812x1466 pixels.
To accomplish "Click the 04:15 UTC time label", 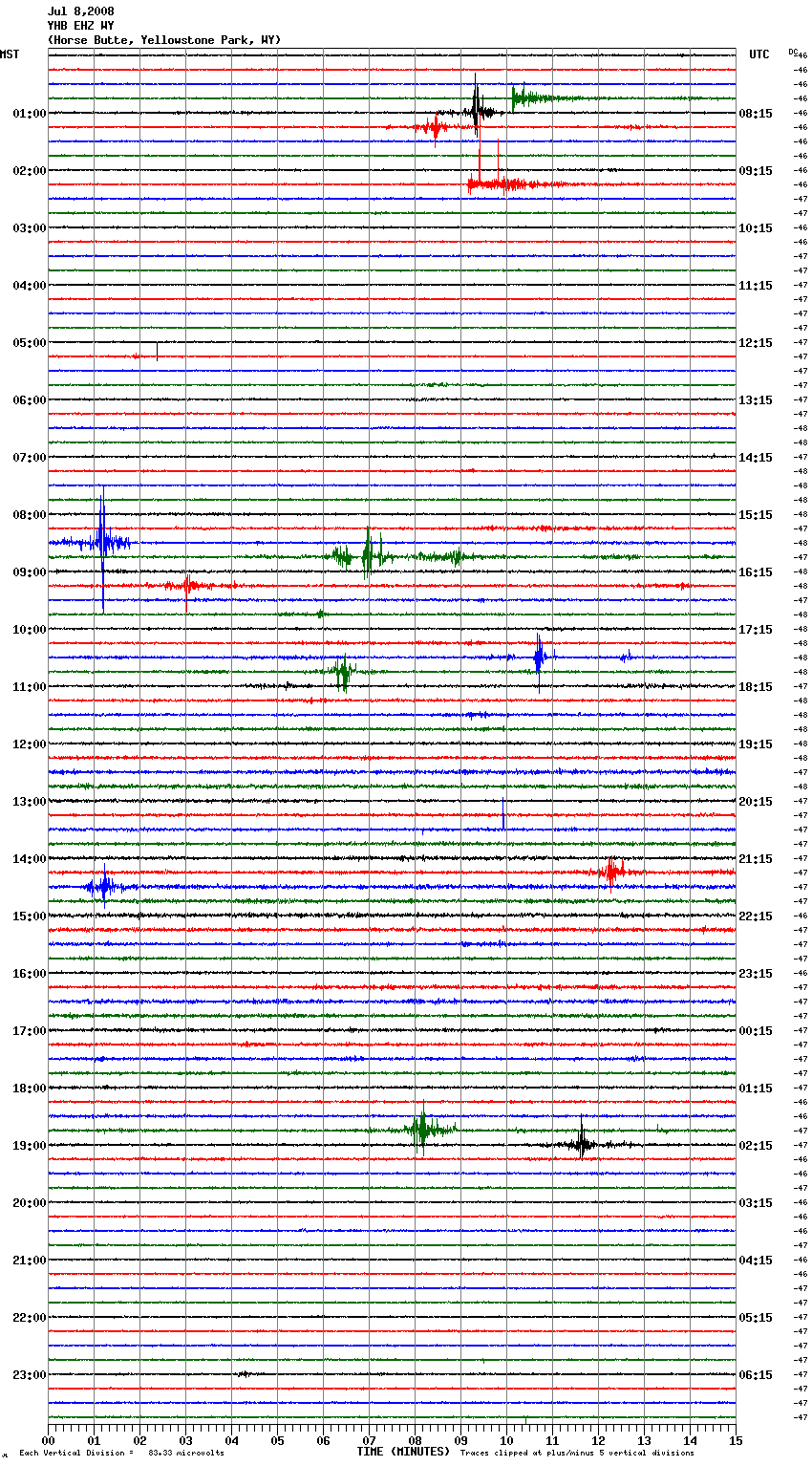I will coord(756,1261).
